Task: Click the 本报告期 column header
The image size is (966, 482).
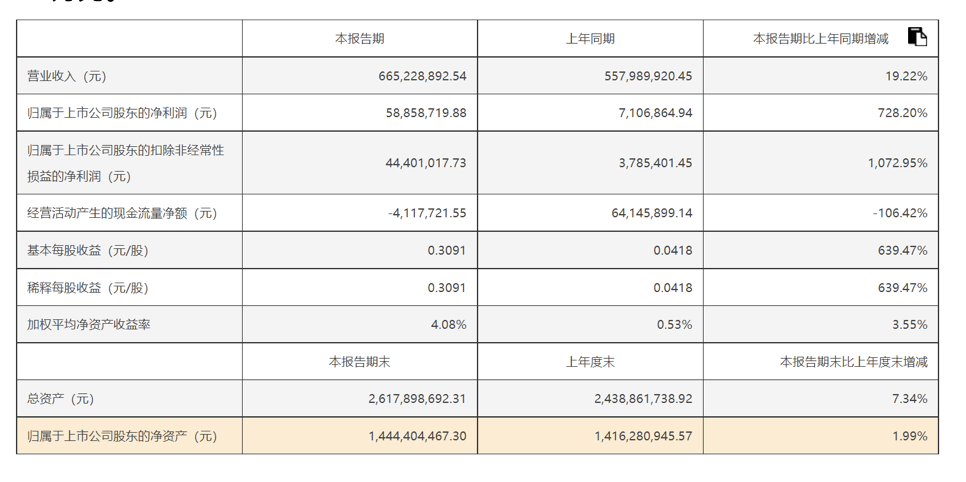Action: point(359,39)
